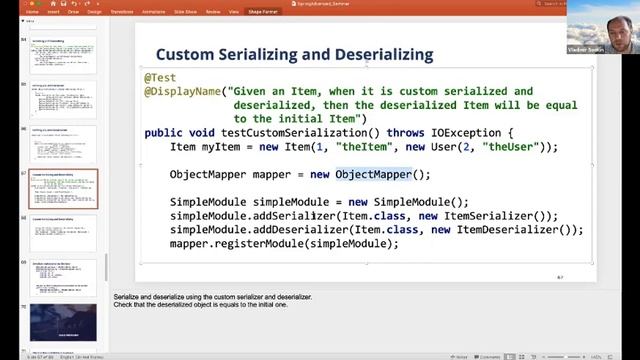Image resolution: width=640 pixels, height=360 pixels.
Task: Click the slide title 'Custom Serializing and Deserializing'
Action: click(x=294, y=55)
